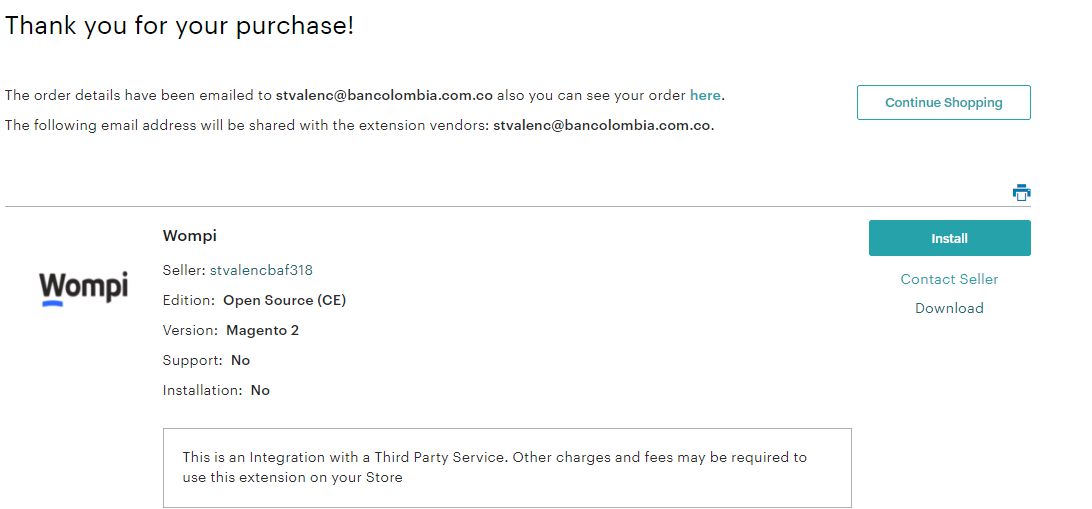Click the 'Seller:' field label
Image resolution: width=1092 pixels, height=509 pixels.
point(184,270)
